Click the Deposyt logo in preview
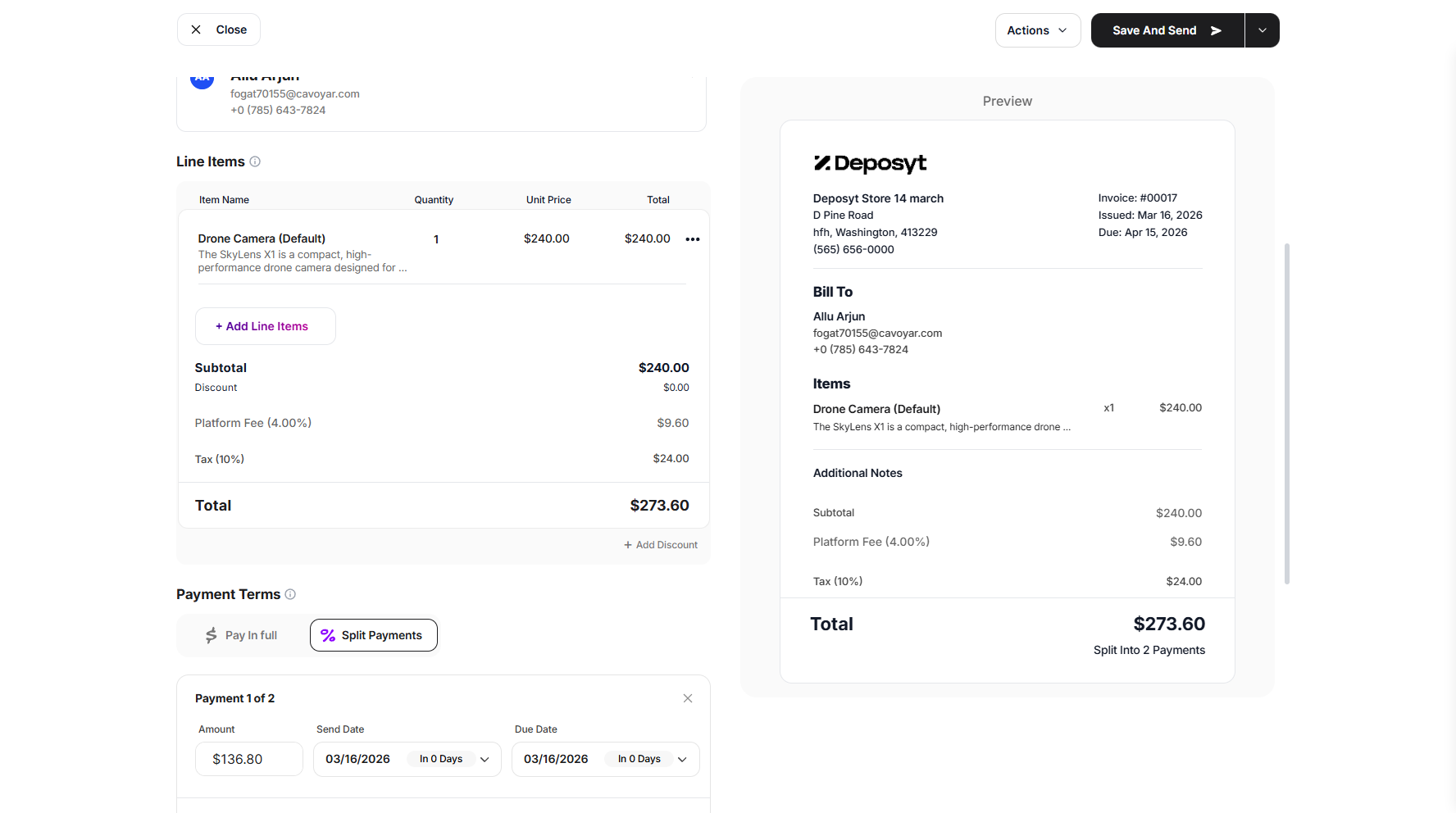This screenshot has width=1456, height=813. tap(870, 163)
